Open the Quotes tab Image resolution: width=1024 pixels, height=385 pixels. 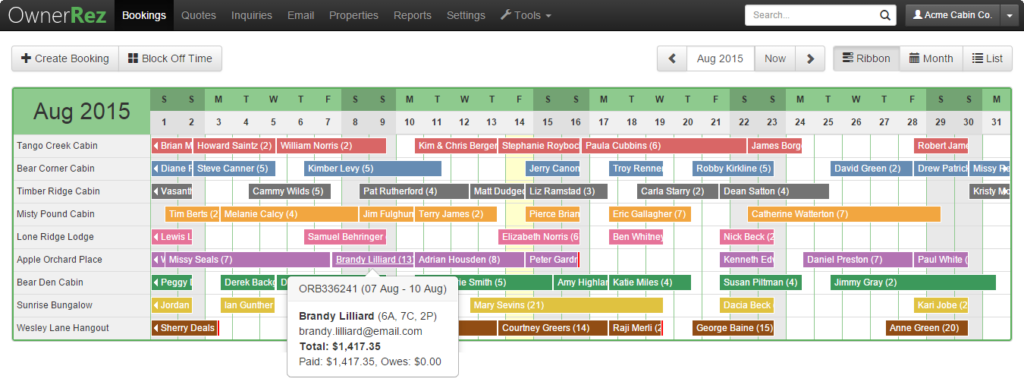coord(199,15)
